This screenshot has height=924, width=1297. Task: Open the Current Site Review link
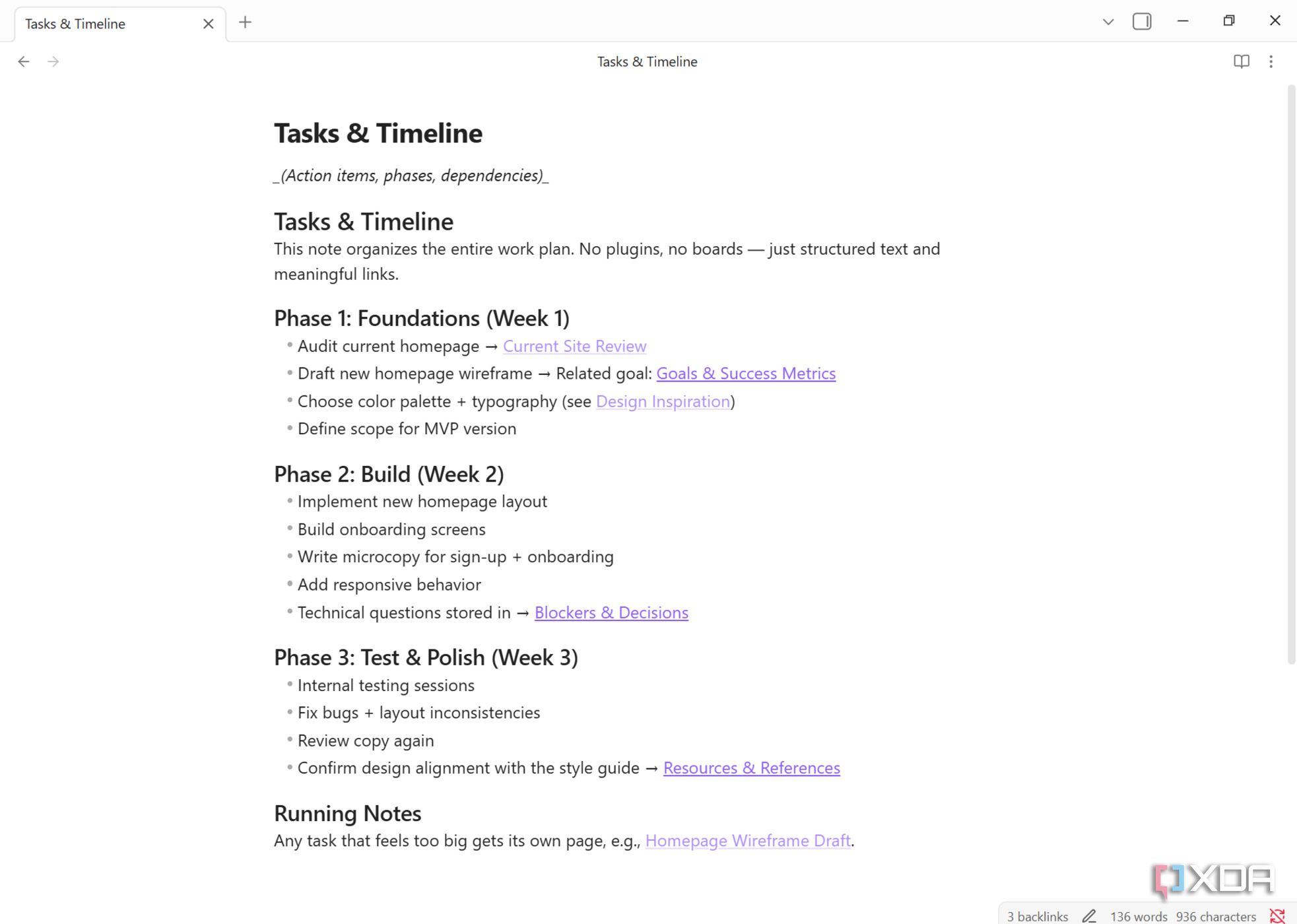point(574,346)
